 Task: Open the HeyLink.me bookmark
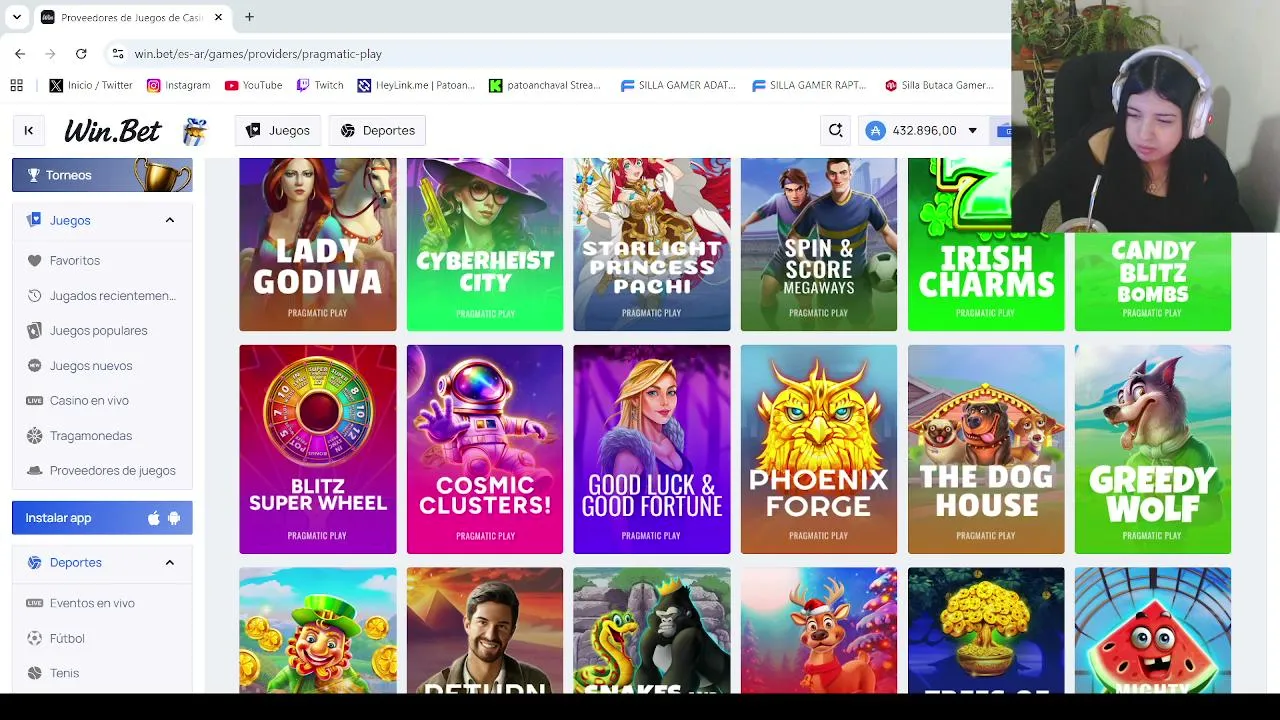(x=416, y=86)
